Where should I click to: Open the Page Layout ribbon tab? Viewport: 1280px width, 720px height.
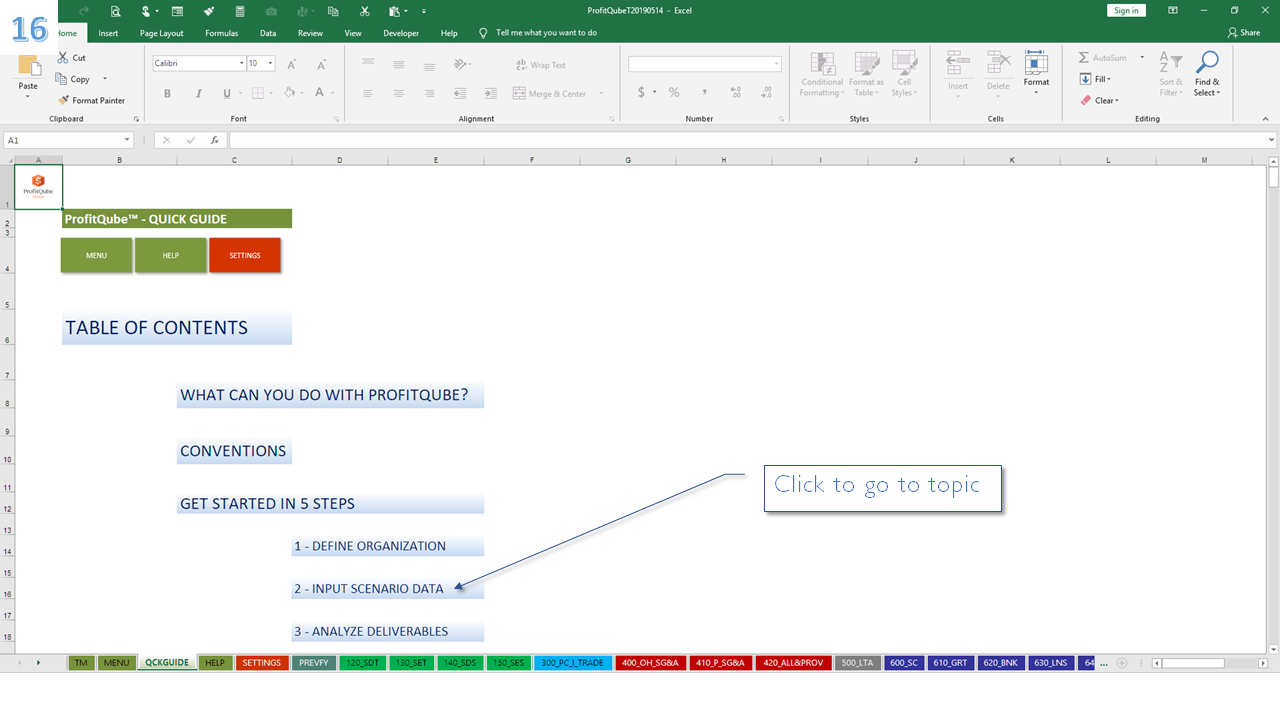point(162,33)
